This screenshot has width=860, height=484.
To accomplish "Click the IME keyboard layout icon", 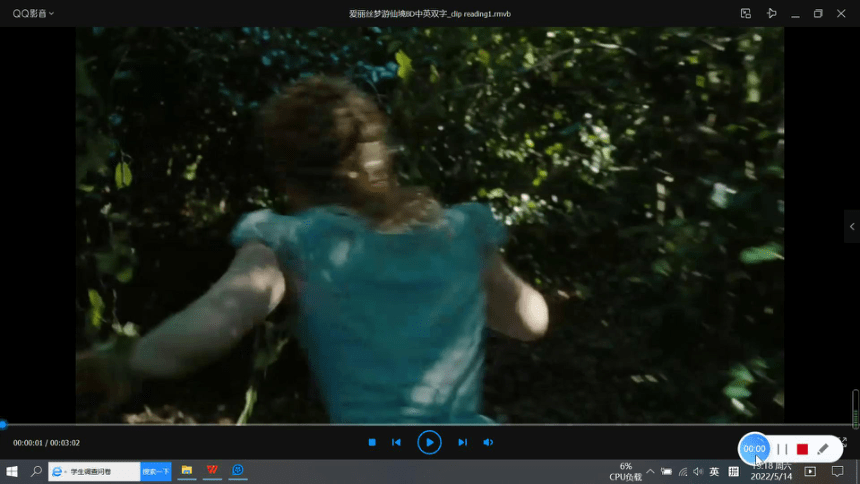I will pyautogui.click(x=733, y=471).
